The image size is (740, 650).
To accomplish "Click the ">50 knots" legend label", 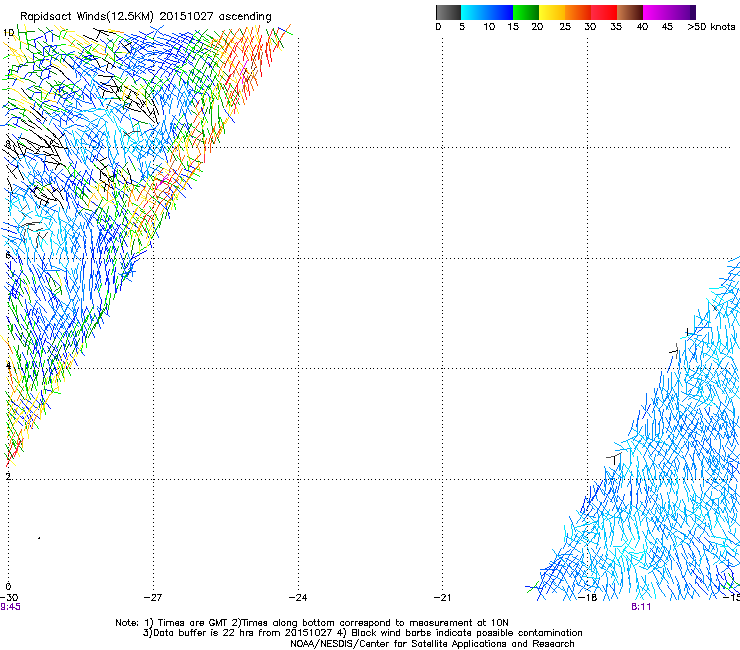I will (x=711, y=27).
